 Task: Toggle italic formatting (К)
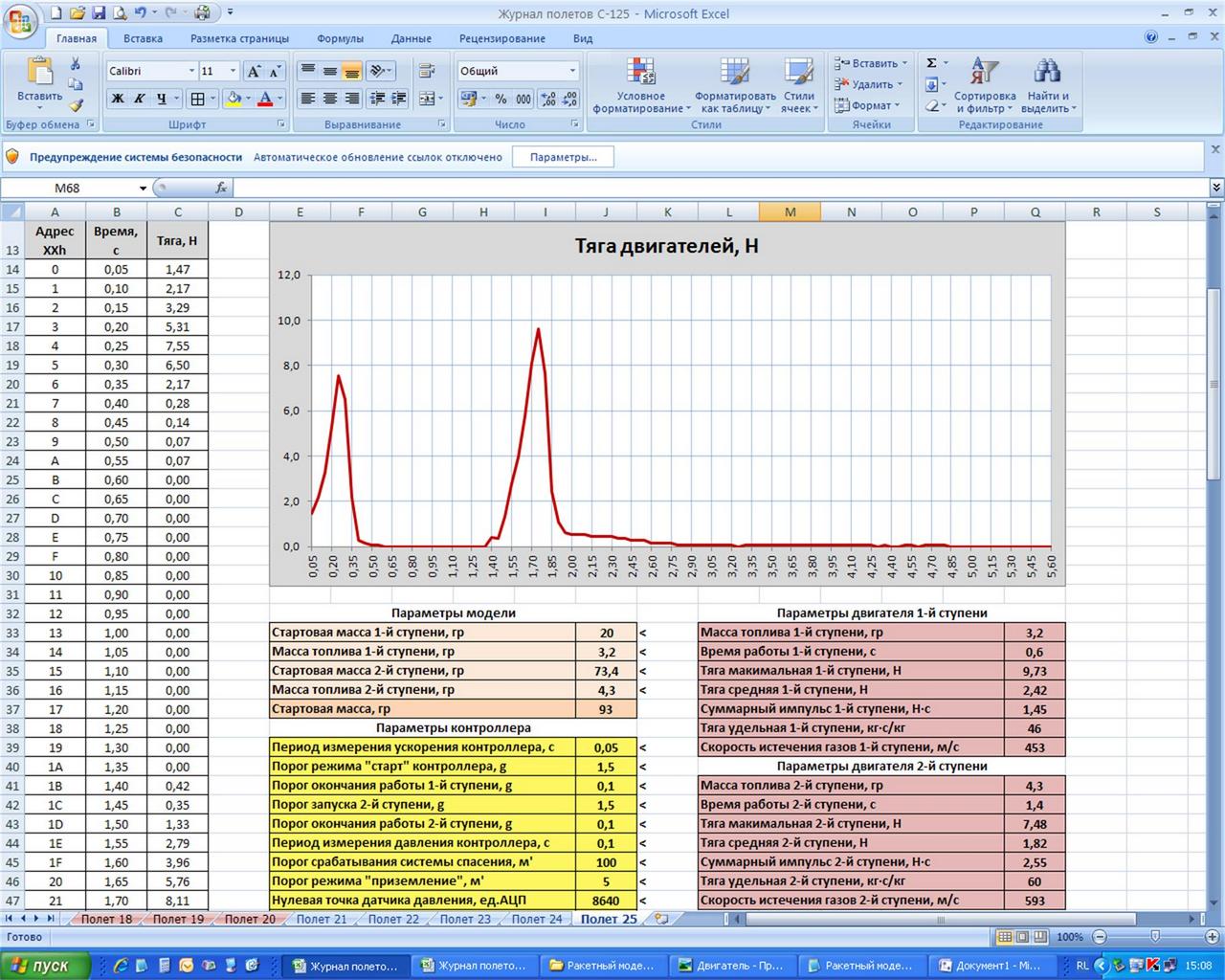(x=140, y=99)
